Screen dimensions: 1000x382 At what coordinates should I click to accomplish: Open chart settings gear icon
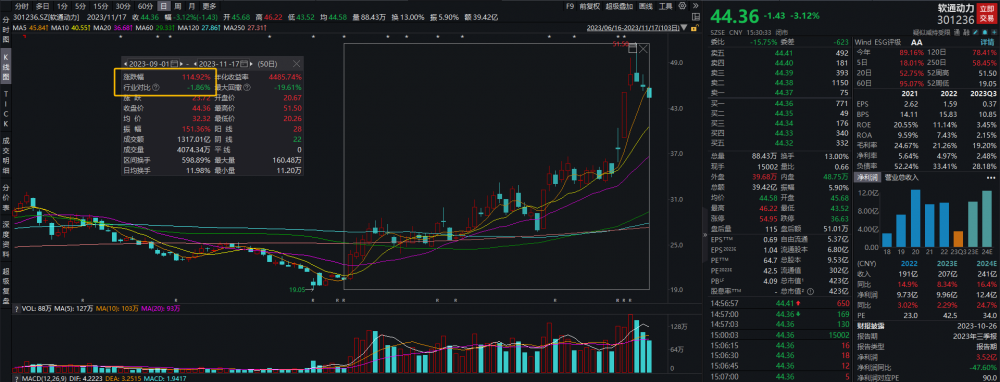point(682,6)
